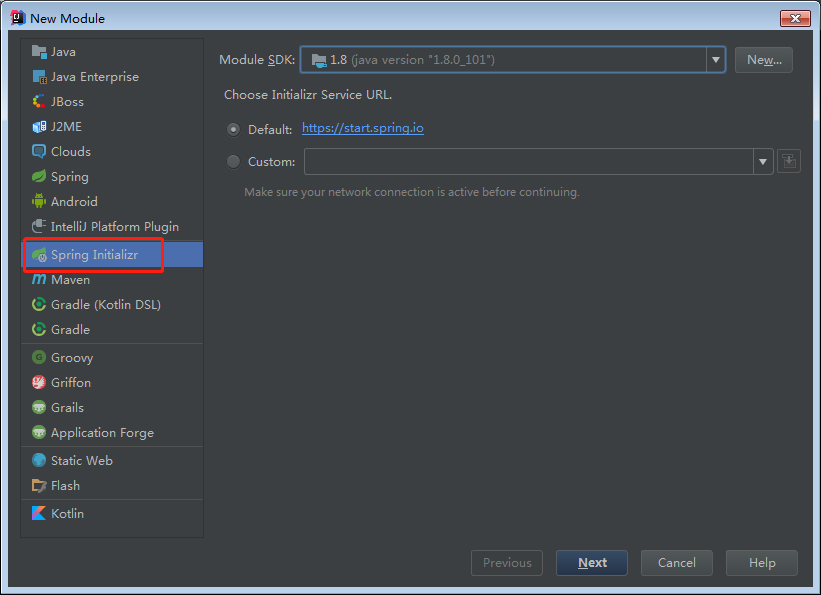Click the Android robot icon

[x=39, y=201]
